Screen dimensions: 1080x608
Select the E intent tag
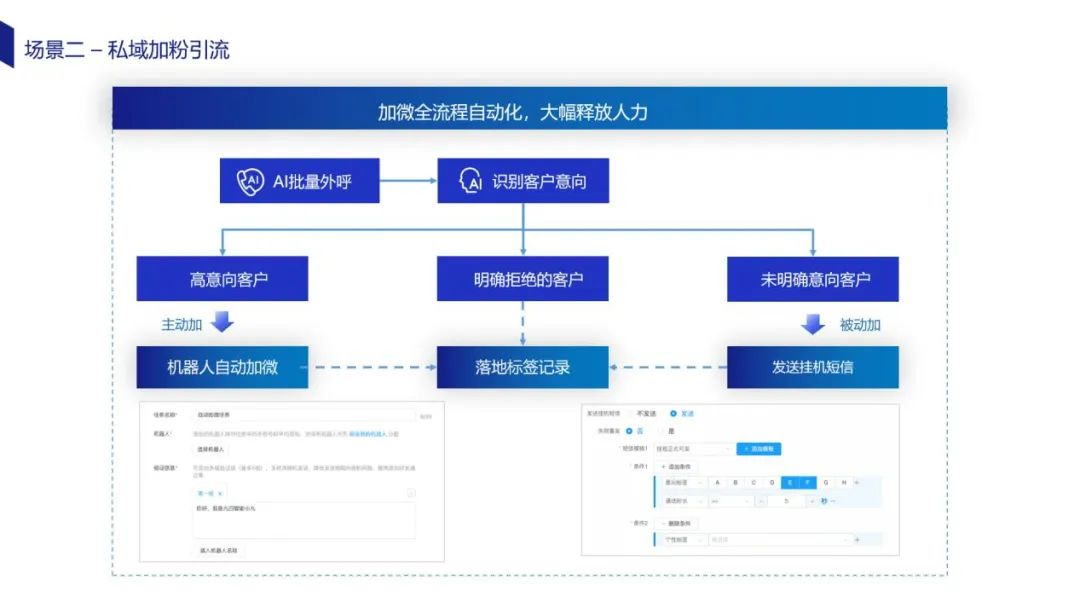click(x=789, y=482)
